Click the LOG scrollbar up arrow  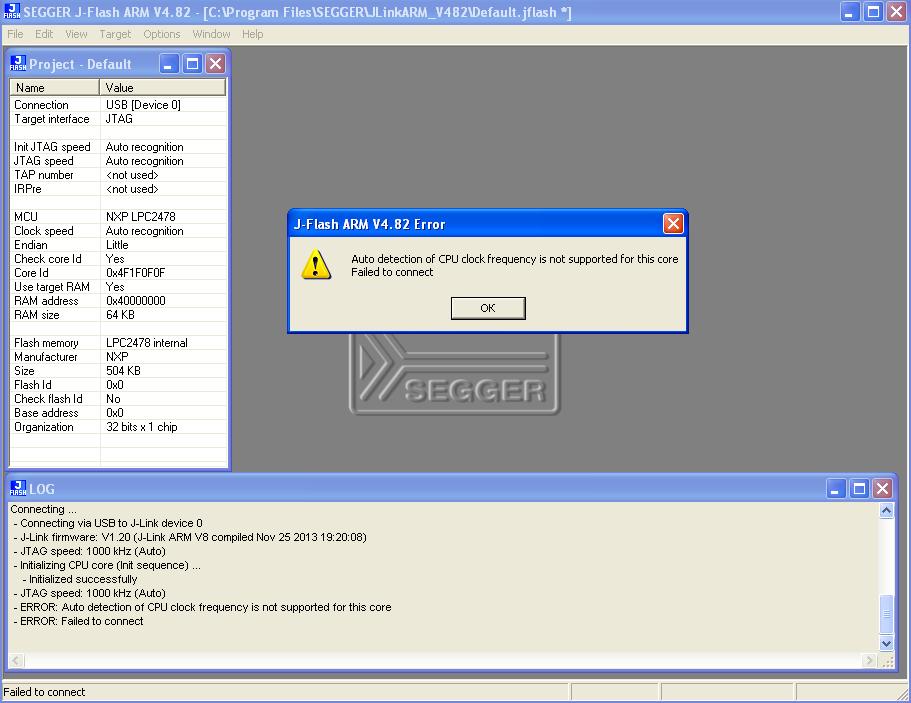(x=887, y=511)
